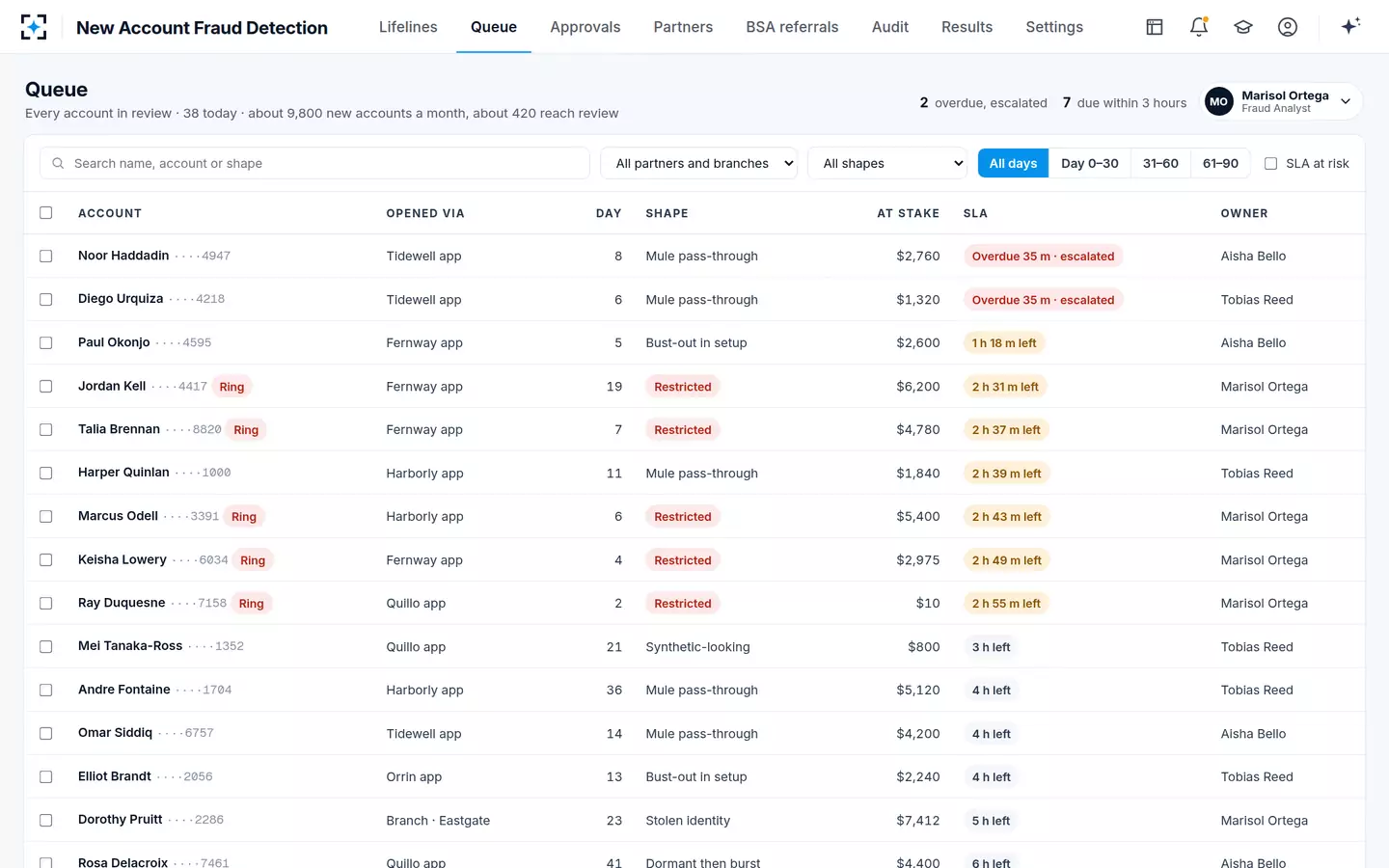Click the app logo icon
The width and height of the screenshot is (1389, 868).
pos(34,27)
